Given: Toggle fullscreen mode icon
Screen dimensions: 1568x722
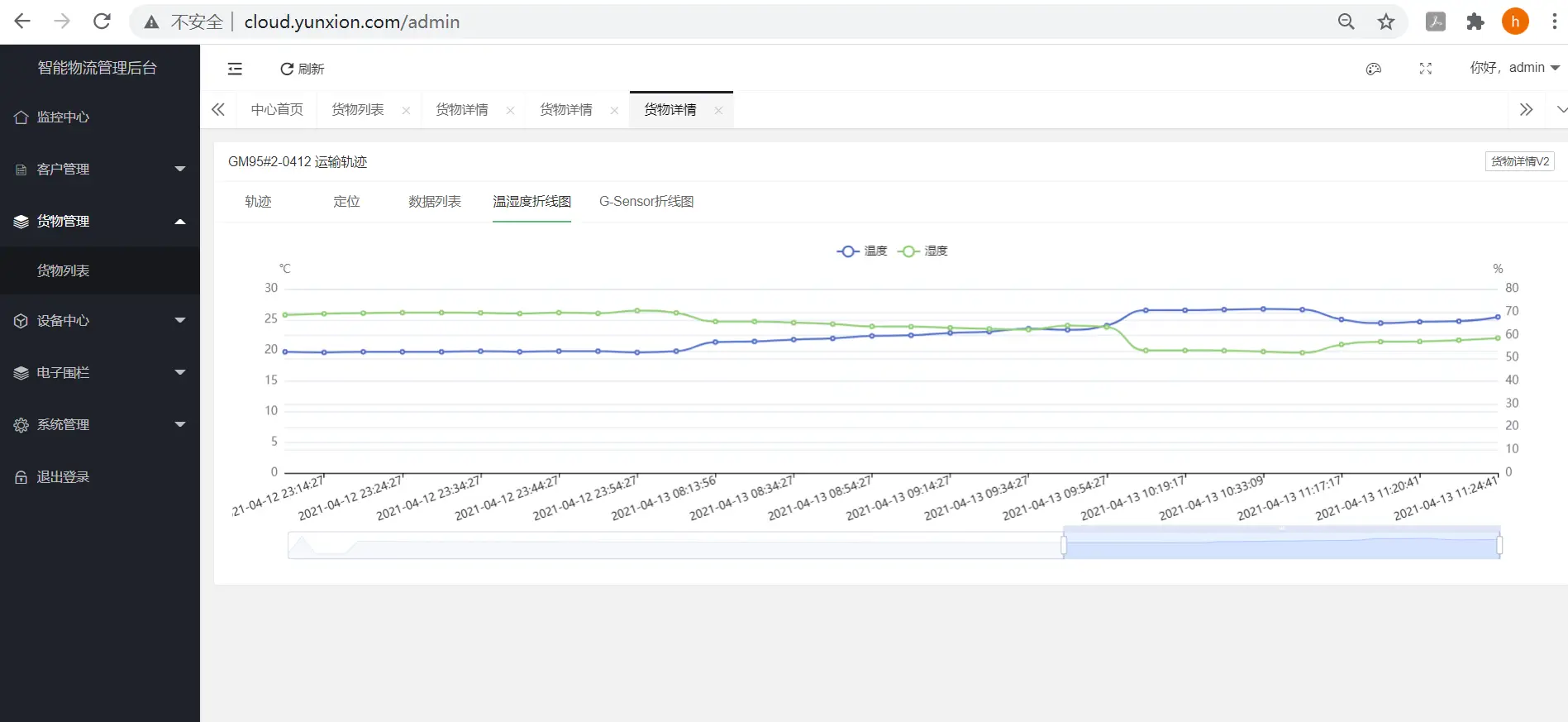Looking at the screenshot, I should 1425,69.
